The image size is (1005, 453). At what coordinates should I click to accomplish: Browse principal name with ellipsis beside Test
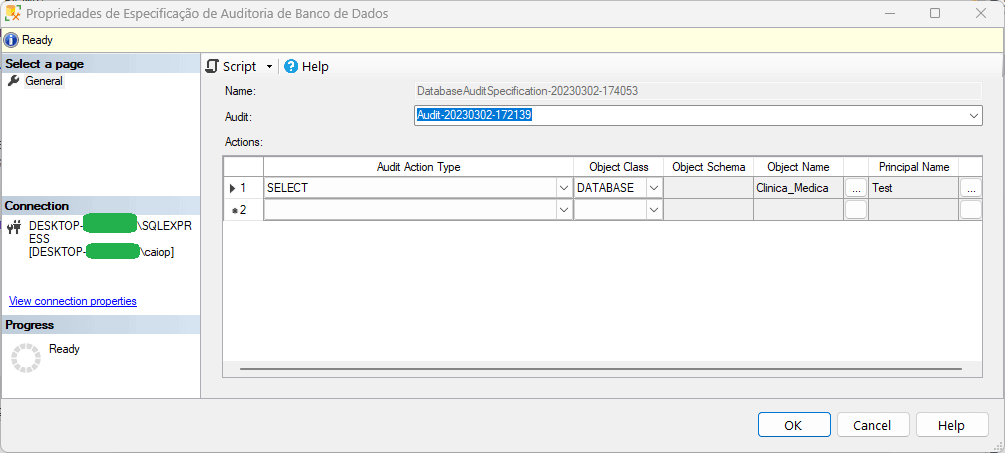[970, 188]
